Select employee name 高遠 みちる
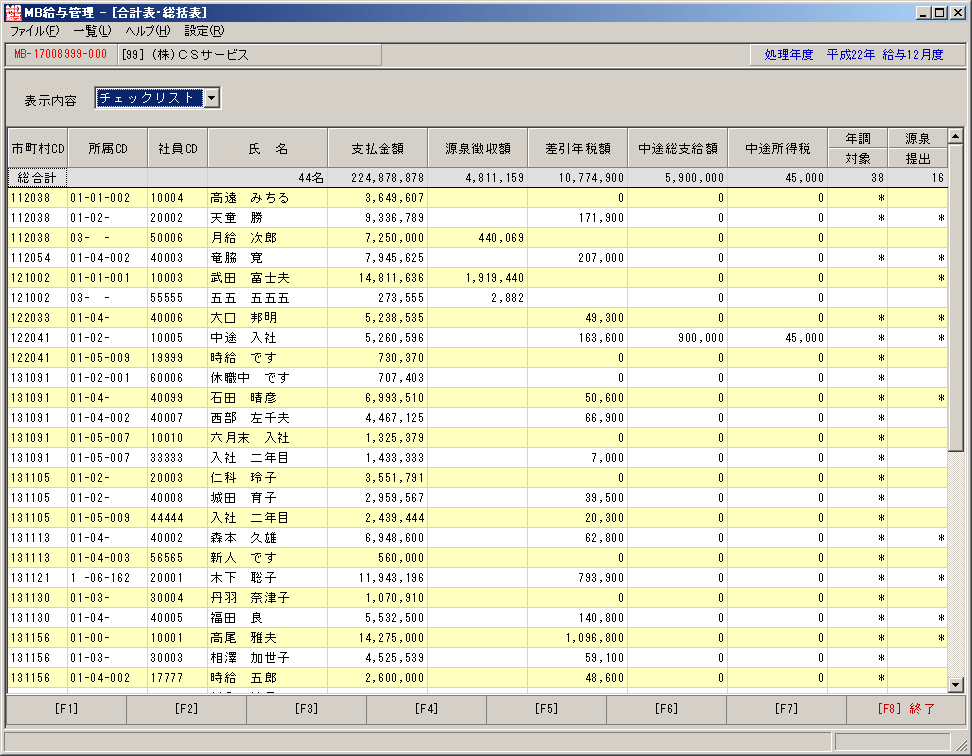Image resolution: width=972 pixels, height=756 pixels. [250, 198]
